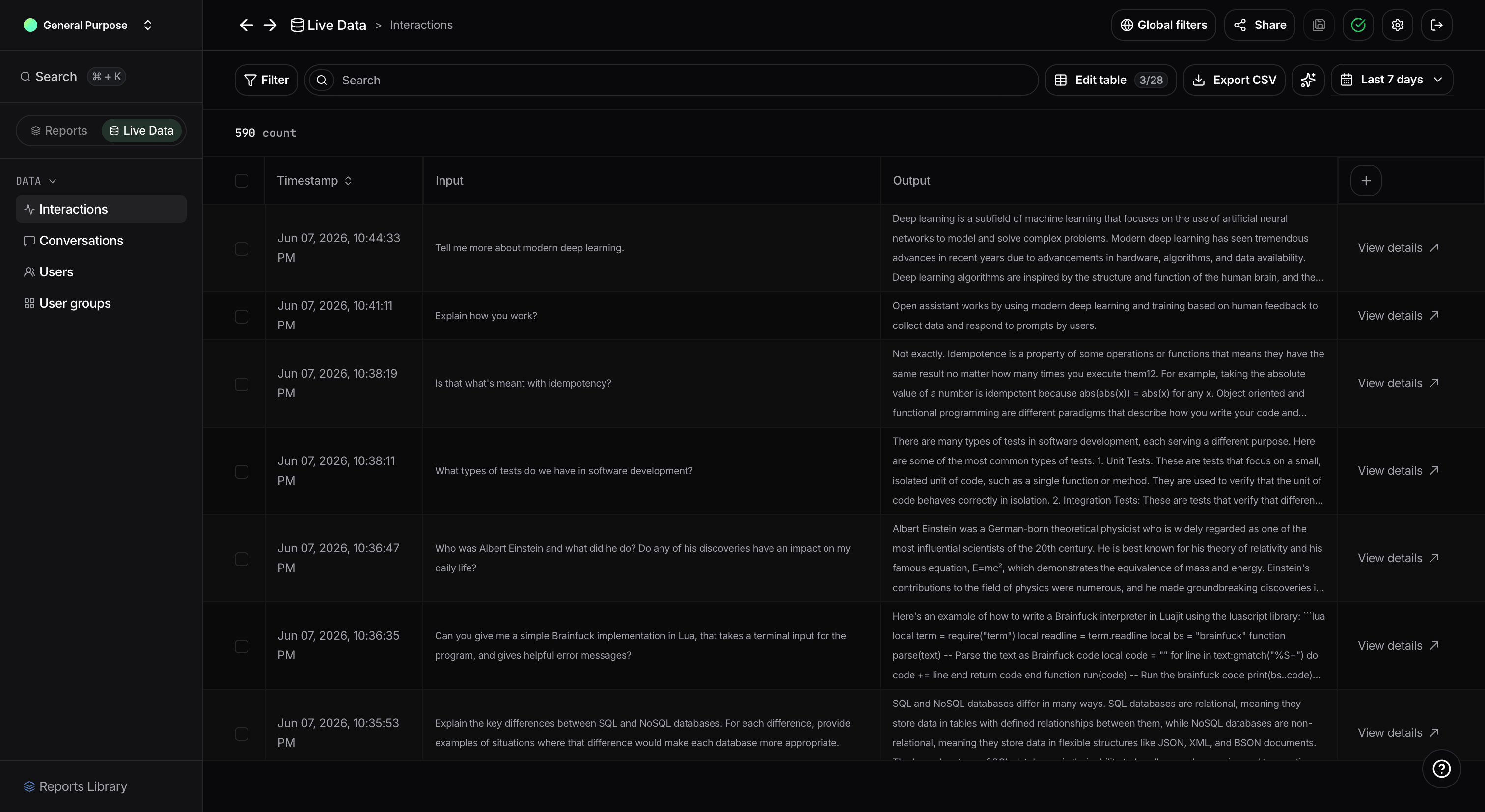This screenshot has width=1485, height=812.
Task: Click Export CSV button
Action: click(x=1234, y=80)
